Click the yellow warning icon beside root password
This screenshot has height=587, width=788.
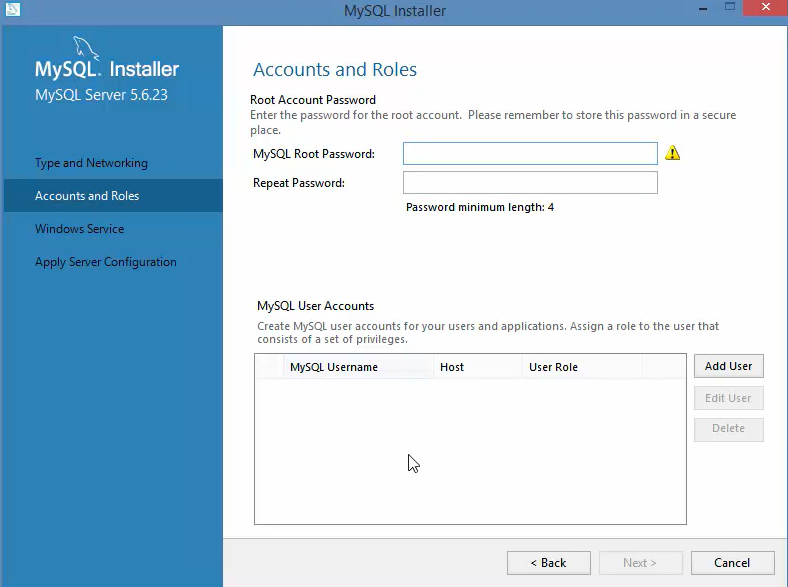(x=673, y=153)
